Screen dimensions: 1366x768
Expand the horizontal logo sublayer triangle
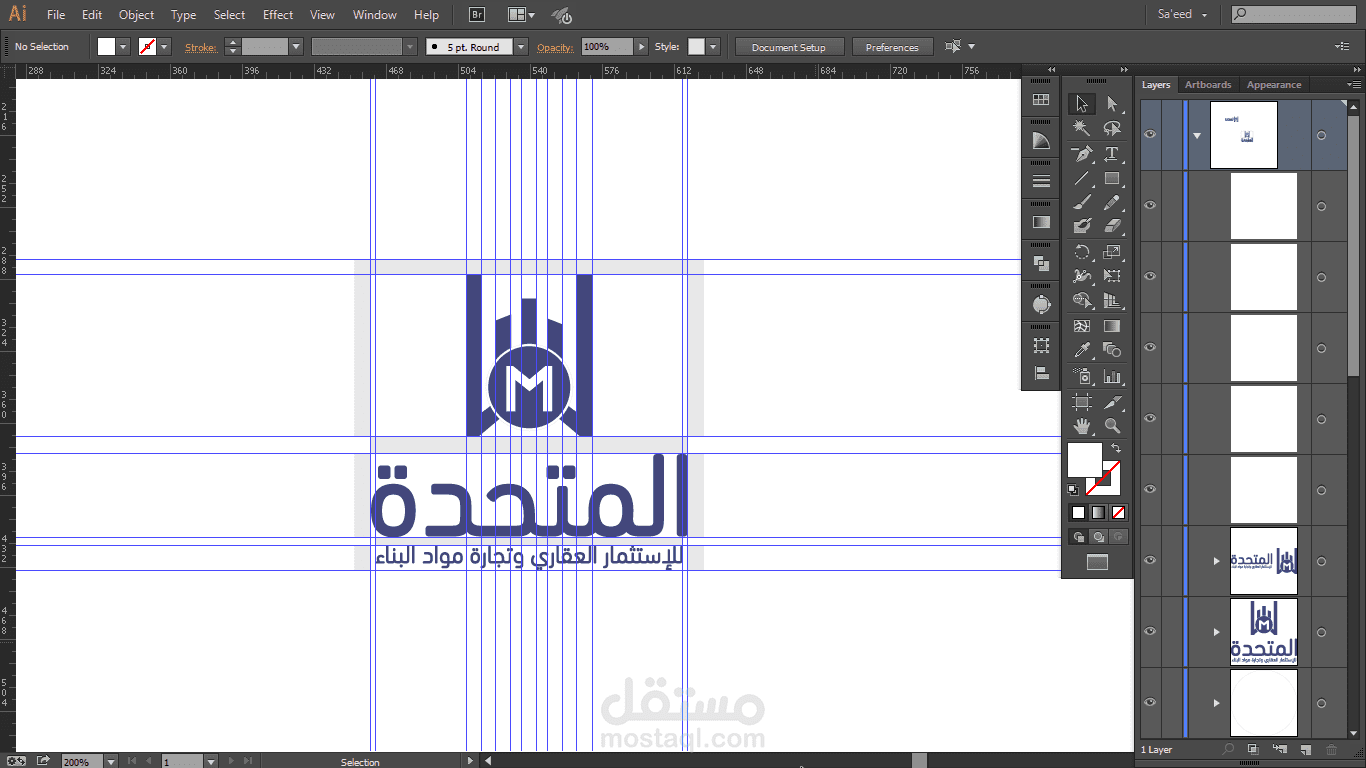tap(1217, 561)
